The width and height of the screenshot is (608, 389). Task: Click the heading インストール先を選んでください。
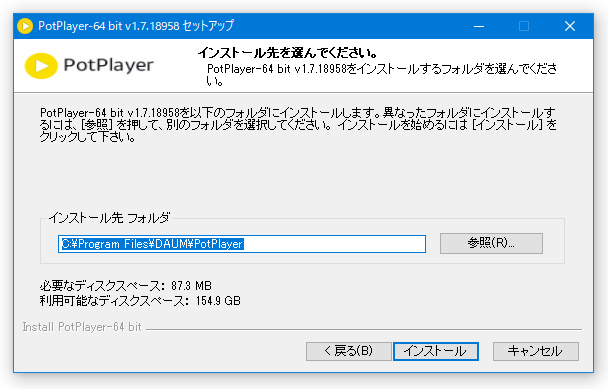288,52
